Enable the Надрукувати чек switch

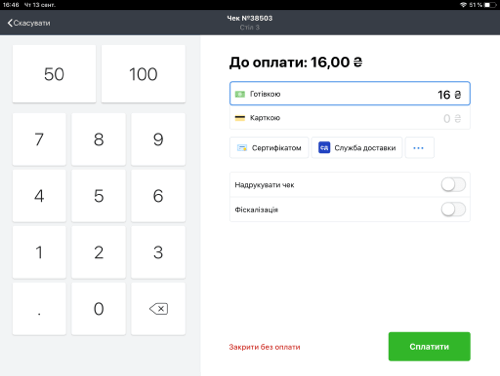coord(453,184)
